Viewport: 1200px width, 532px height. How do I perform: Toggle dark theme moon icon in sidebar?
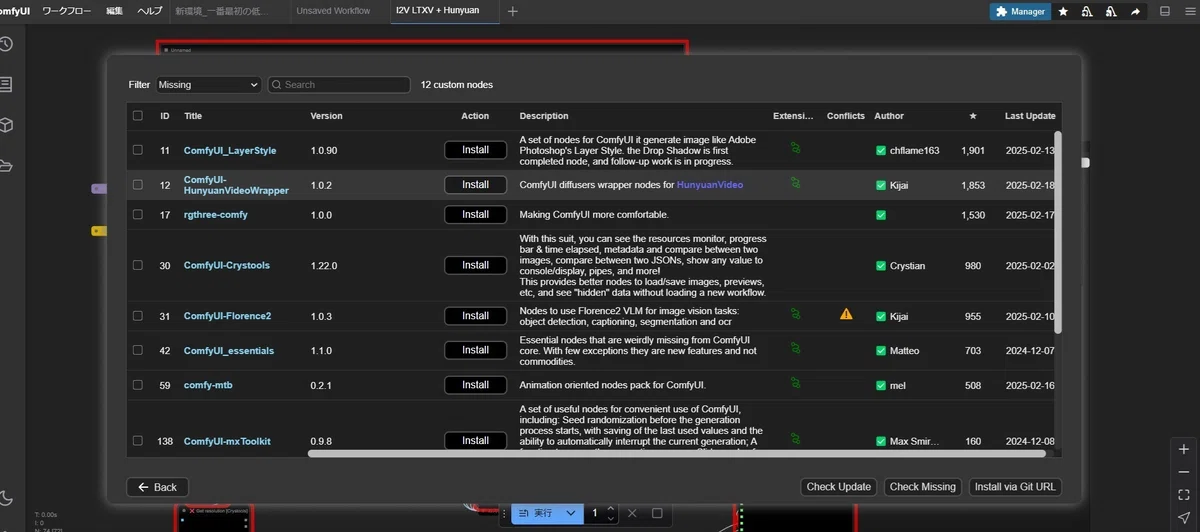(6, 497)
